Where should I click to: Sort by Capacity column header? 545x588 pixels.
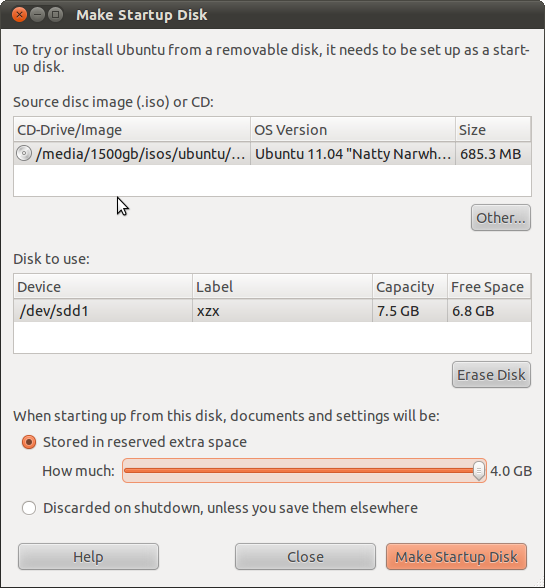pos(410,287)
